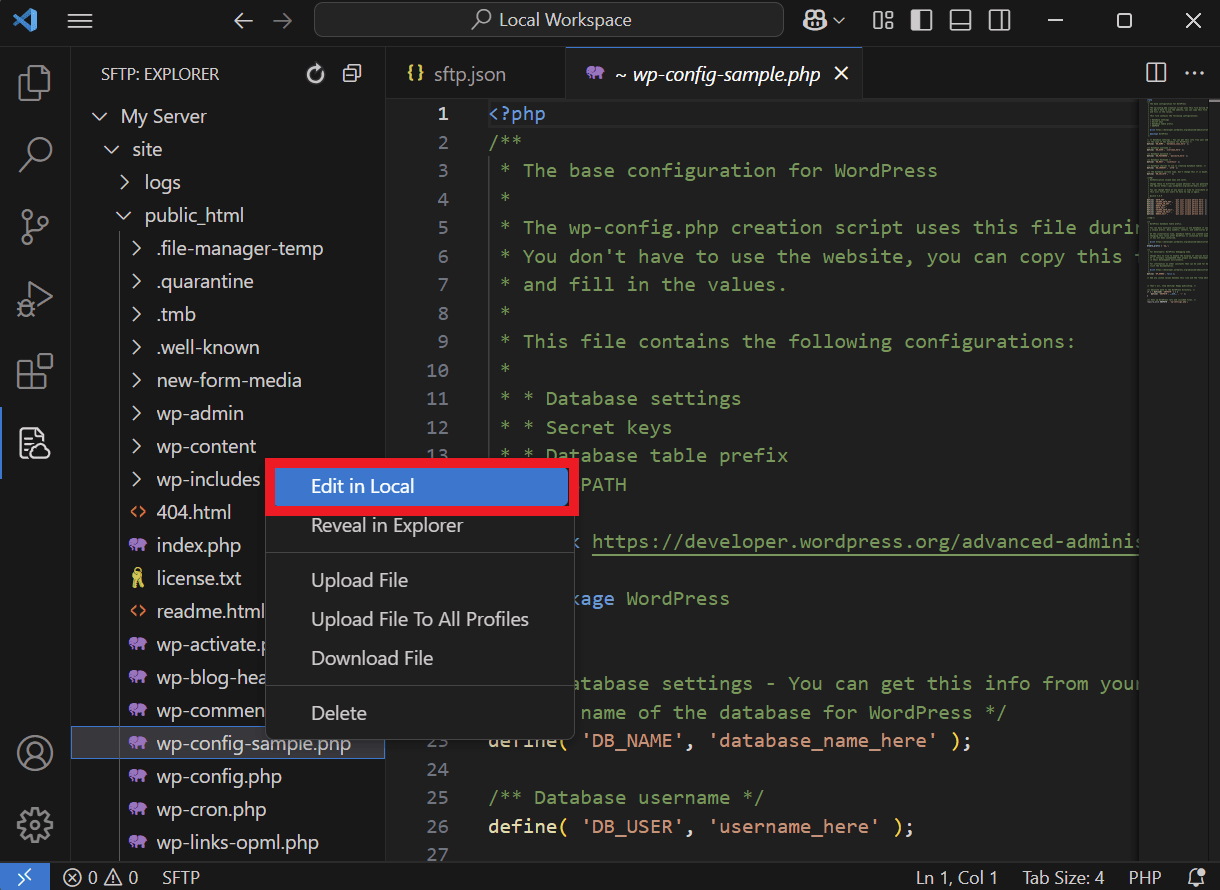Viewport: 1220px width, 890px height.
Task: Open the hamburger application menu
Action: [x=80, y=21]
